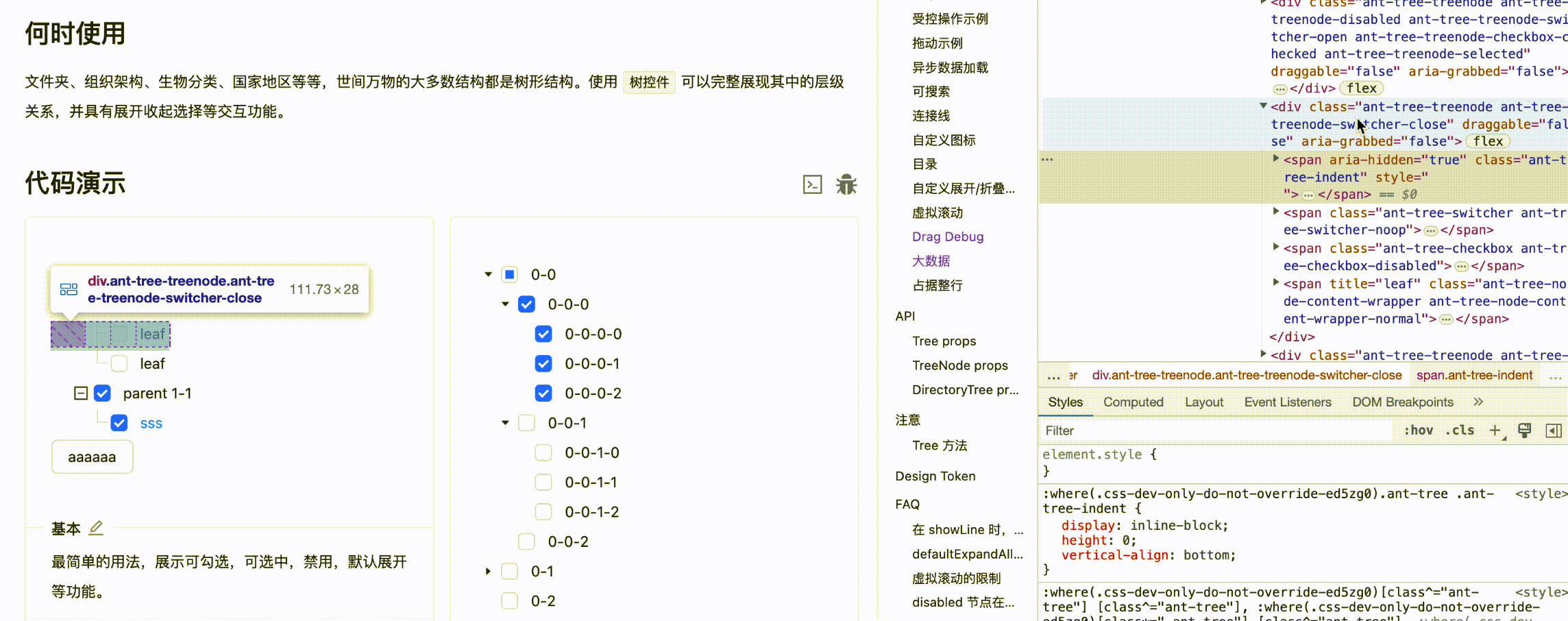The width and height of the screenshot is (1568, 621).
Task: Check the 0-0-1-0 checkbox
Action: point(543,452)
